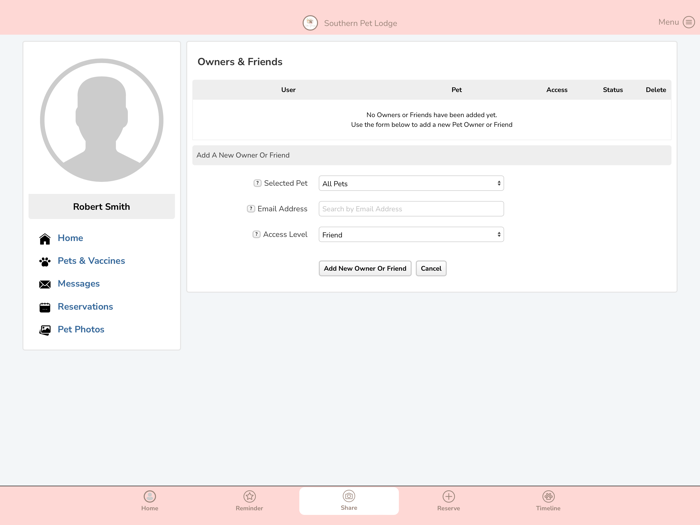Click Add New Owner Or Friend button
Viewport: 700px width, 525px height.
click(365, 268)
